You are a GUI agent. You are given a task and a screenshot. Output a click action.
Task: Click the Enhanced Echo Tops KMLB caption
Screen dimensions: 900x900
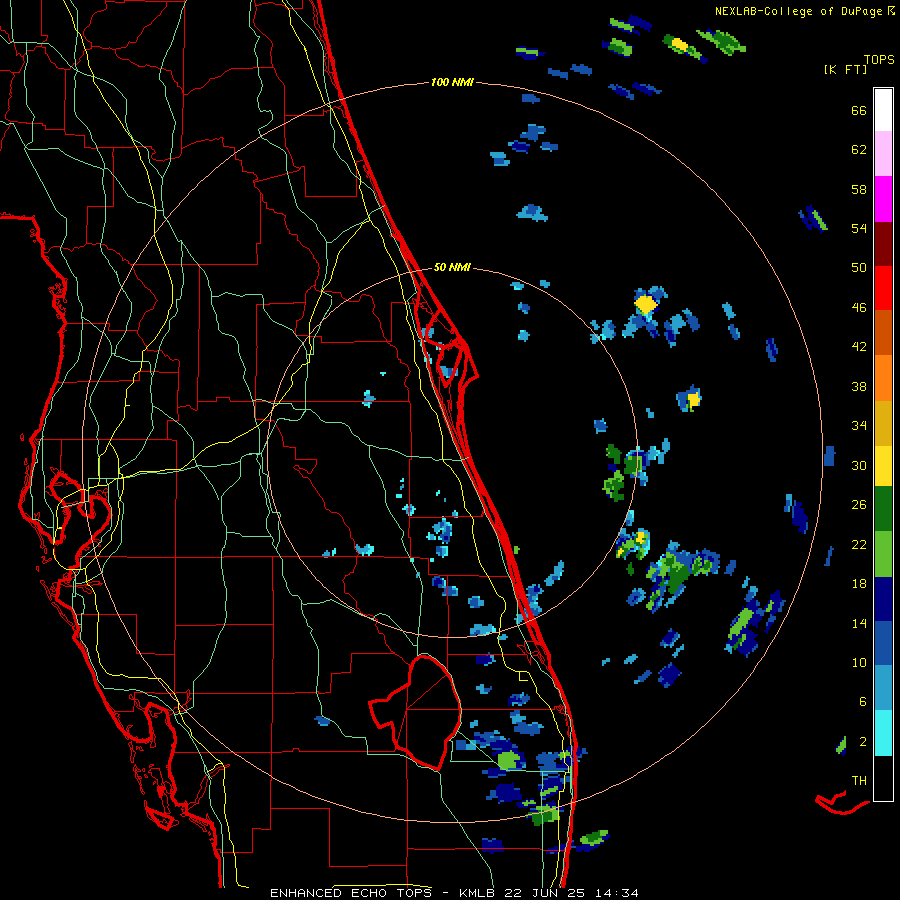point(454,893)
